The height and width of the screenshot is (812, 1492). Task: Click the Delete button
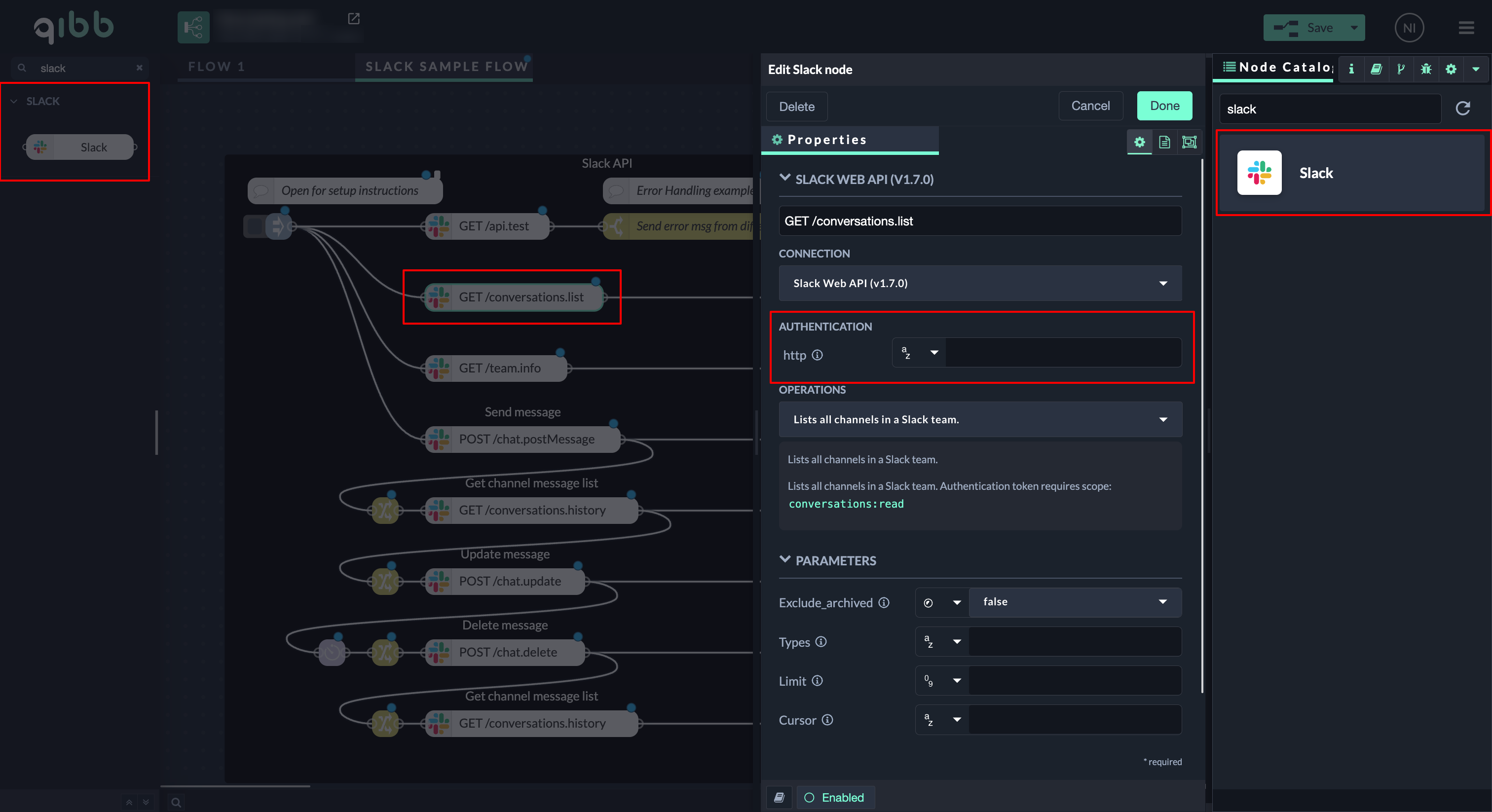(796, 107)
